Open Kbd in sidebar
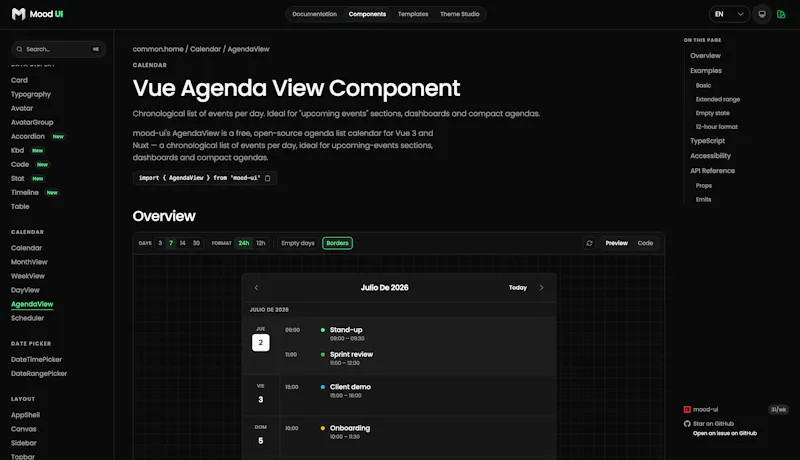Screen dimensions: 800x460 17,150
